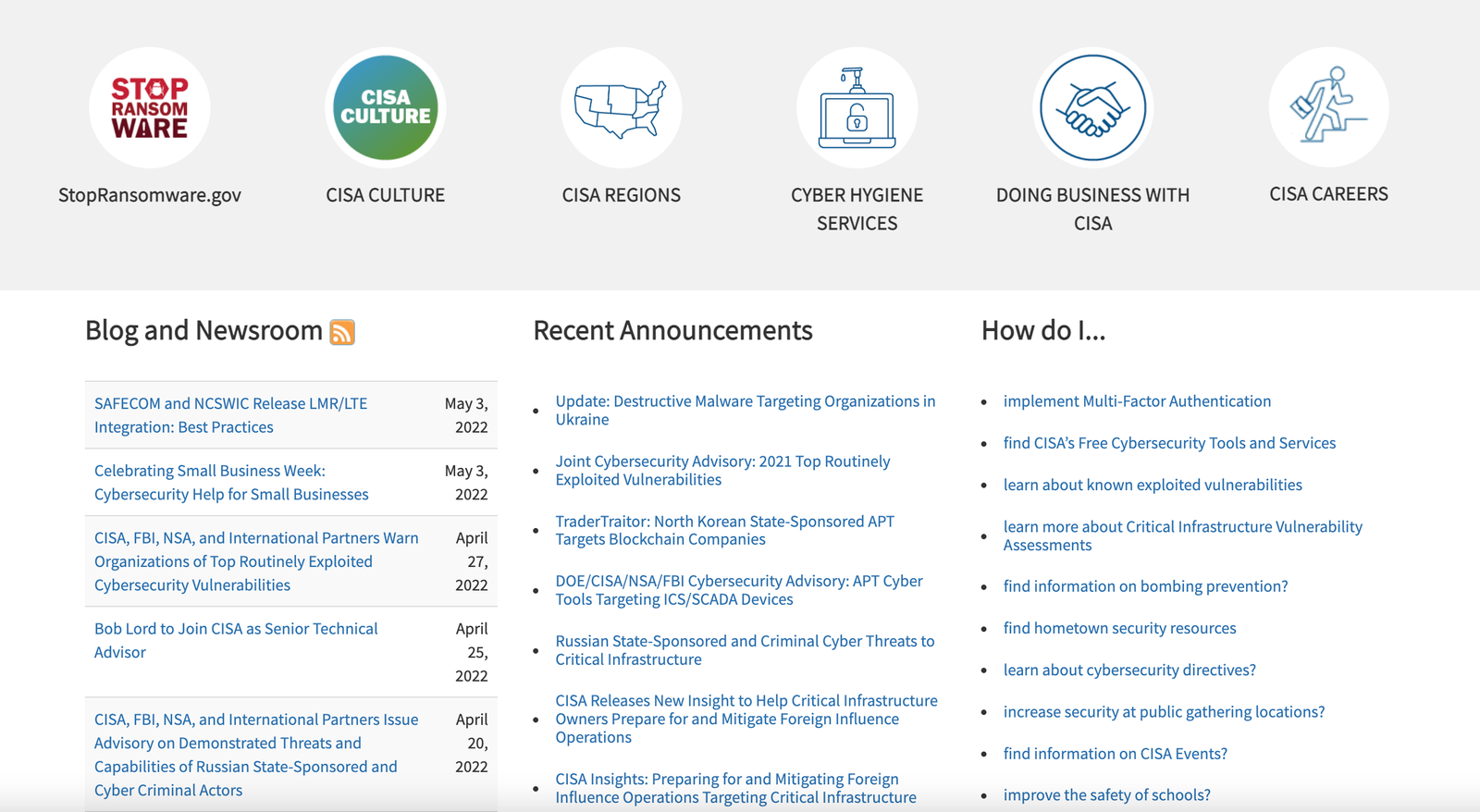Select the US map CISA Regions icon
Viewport: 1480px width, 812px height.
tap(622, 107)
